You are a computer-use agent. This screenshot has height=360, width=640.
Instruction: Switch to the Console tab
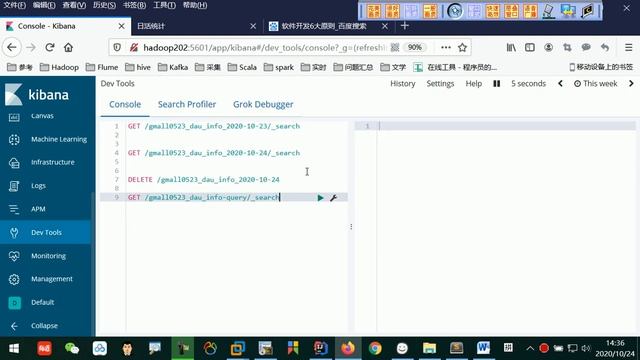coord(125,104)
